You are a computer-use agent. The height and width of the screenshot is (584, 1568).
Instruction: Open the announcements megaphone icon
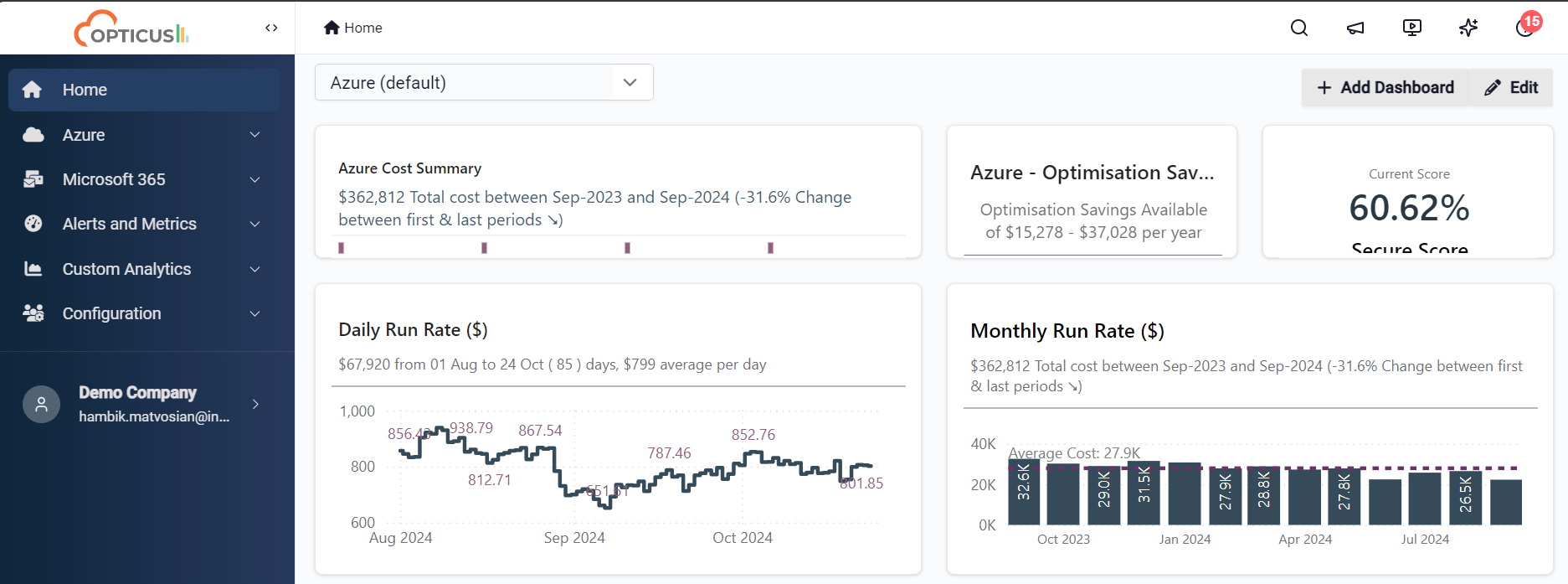(1355, 28)
